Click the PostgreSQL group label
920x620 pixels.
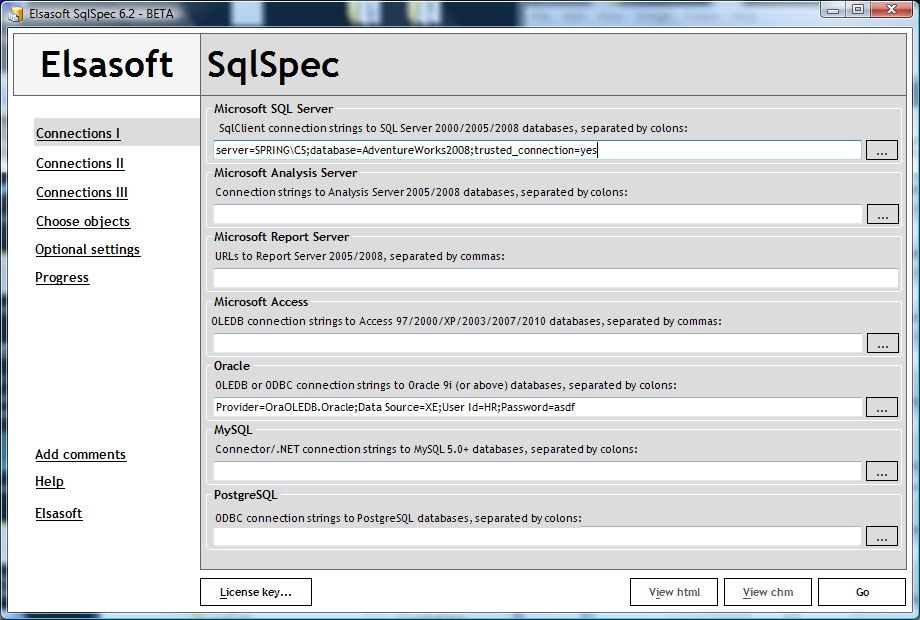click(x=245, y=495)
